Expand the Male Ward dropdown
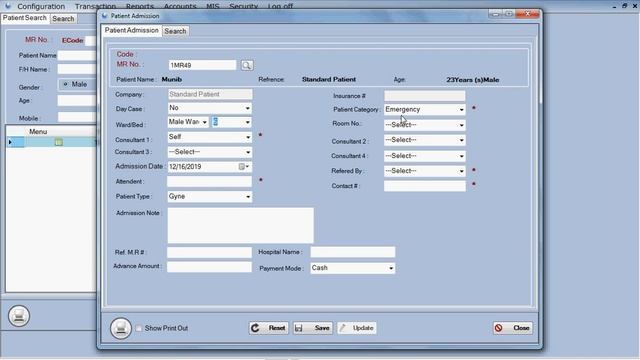The width and height of the screenshot is (640, 360). point(204,122)
